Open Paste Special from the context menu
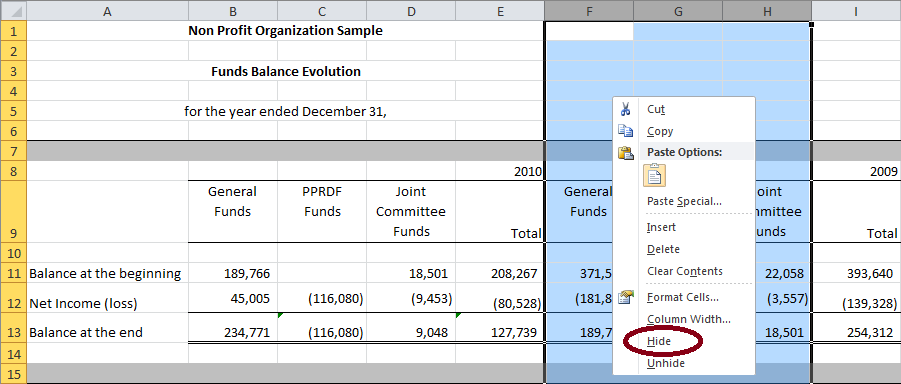 click(684, 201)
